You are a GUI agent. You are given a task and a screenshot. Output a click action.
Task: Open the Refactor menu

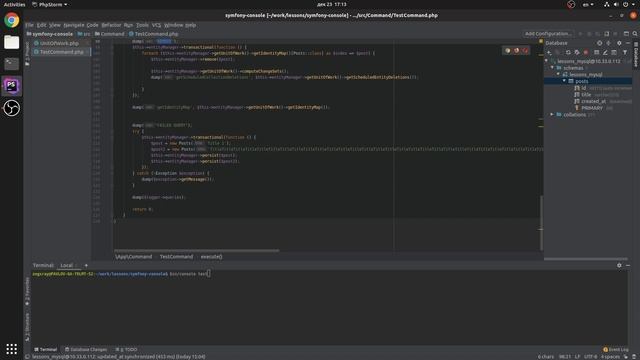coord(111,25)
